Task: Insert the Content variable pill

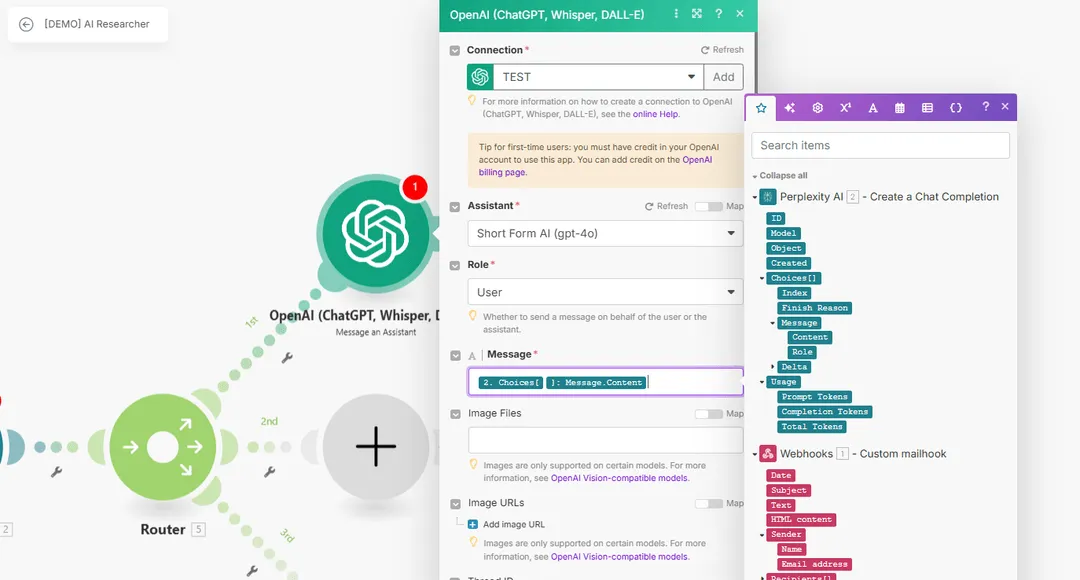Action: click(809, 338)
